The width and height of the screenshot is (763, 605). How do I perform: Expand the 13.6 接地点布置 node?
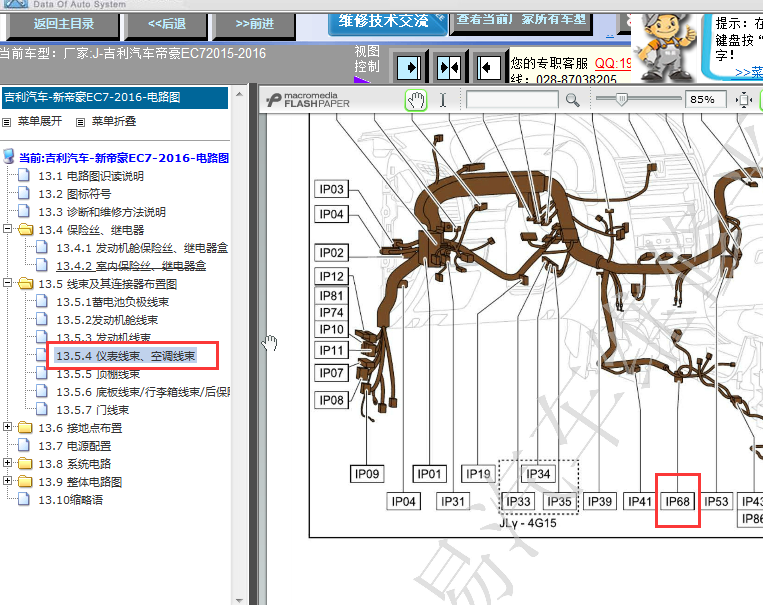[x=7, y=426]
